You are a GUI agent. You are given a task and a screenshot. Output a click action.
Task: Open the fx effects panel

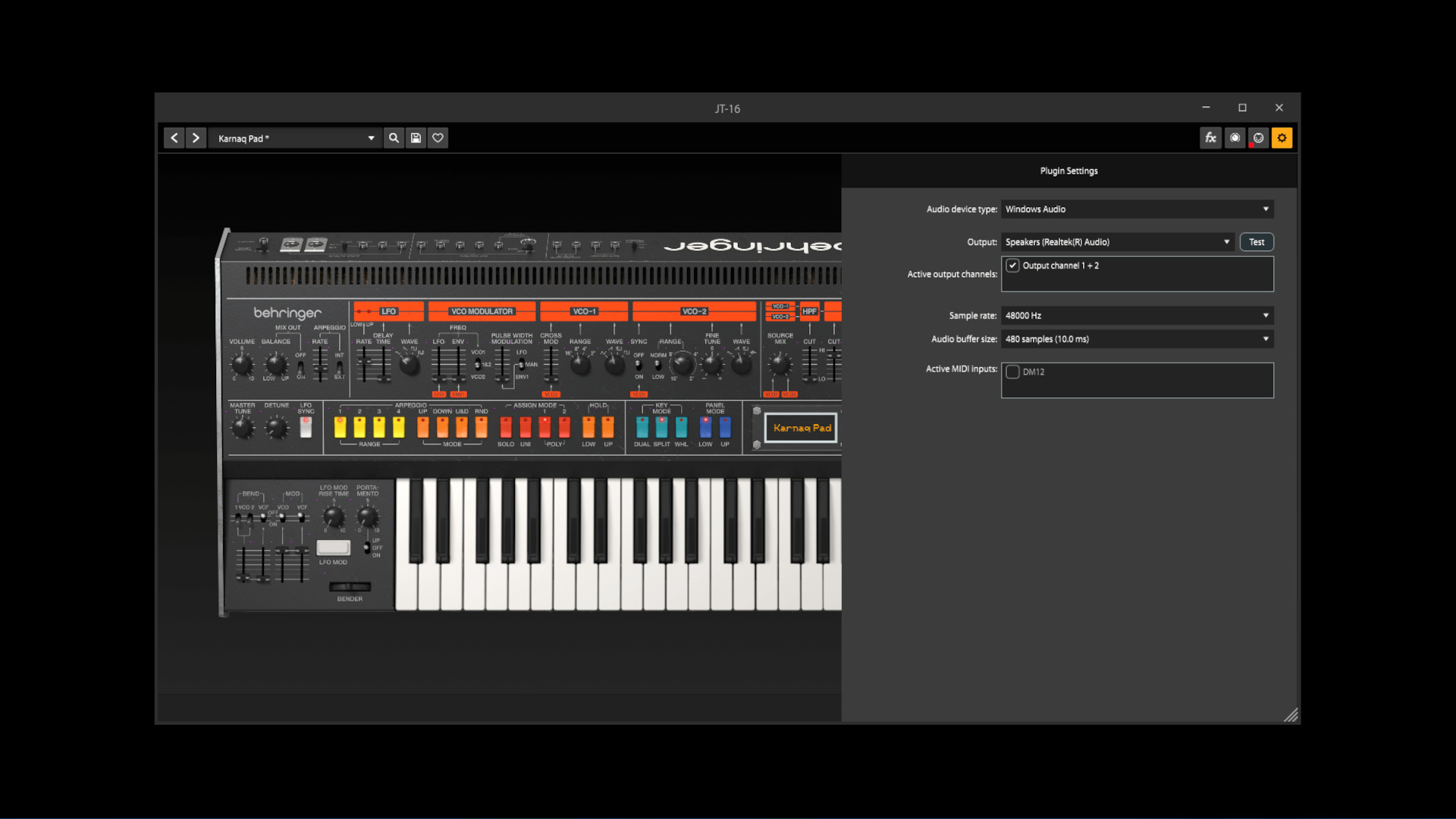(1210, 138)
